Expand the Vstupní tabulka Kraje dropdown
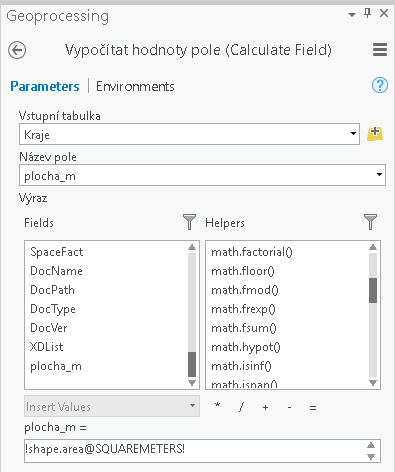The image size is (395, 472). point(353,134)
